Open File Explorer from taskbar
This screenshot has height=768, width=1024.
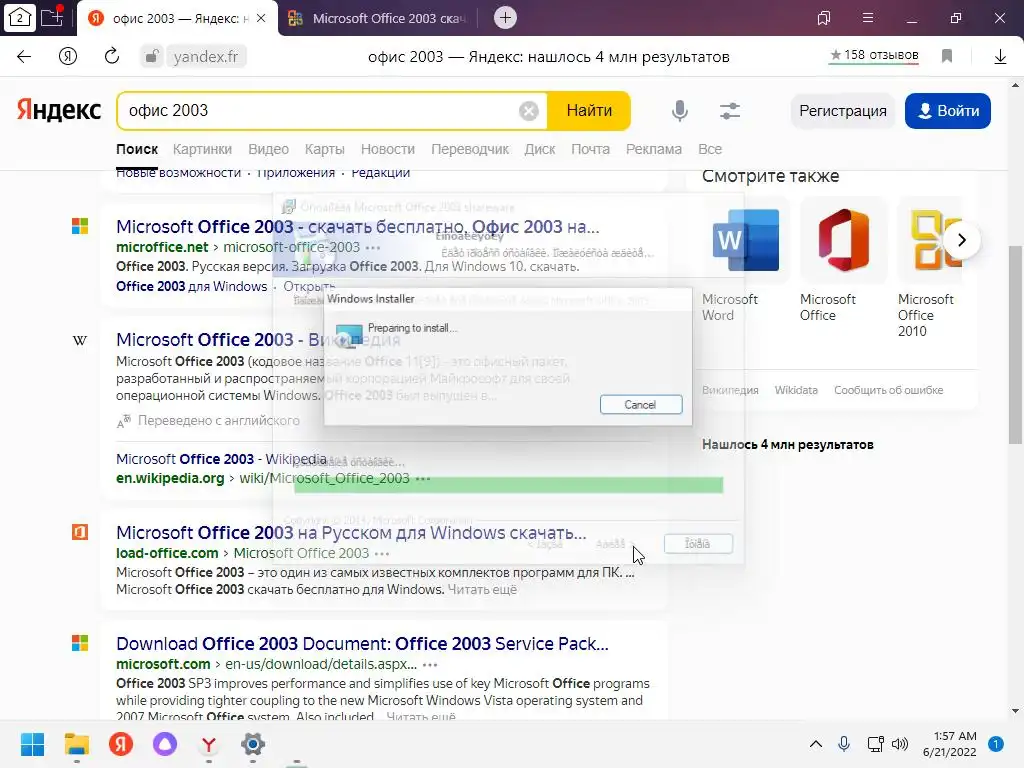tap(76, 744)
